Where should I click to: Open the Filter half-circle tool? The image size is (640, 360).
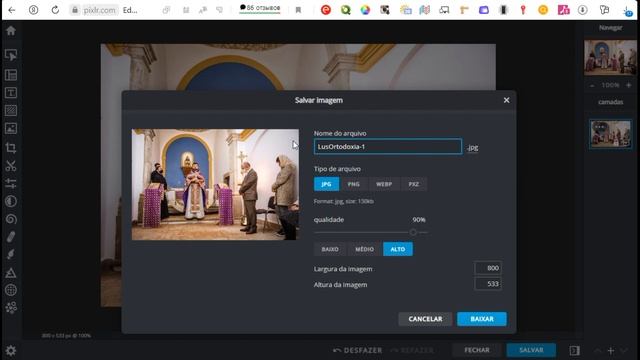tap(11, 201)
